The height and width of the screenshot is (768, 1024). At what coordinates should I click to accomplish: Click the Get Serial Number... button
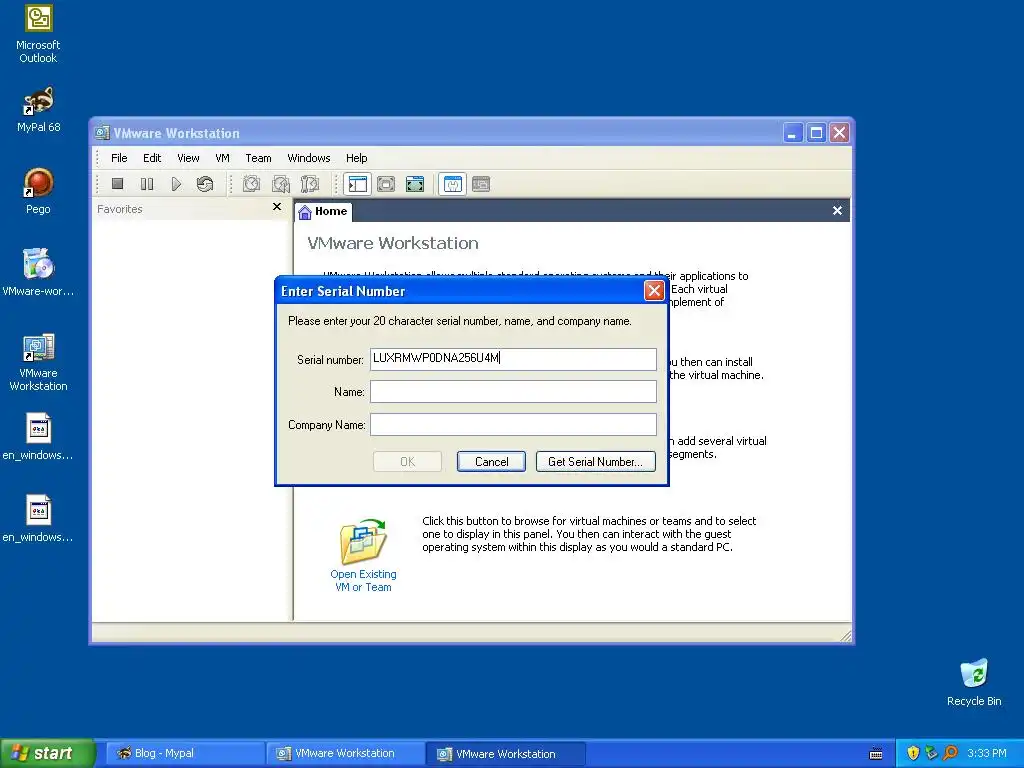pos(596,462)
